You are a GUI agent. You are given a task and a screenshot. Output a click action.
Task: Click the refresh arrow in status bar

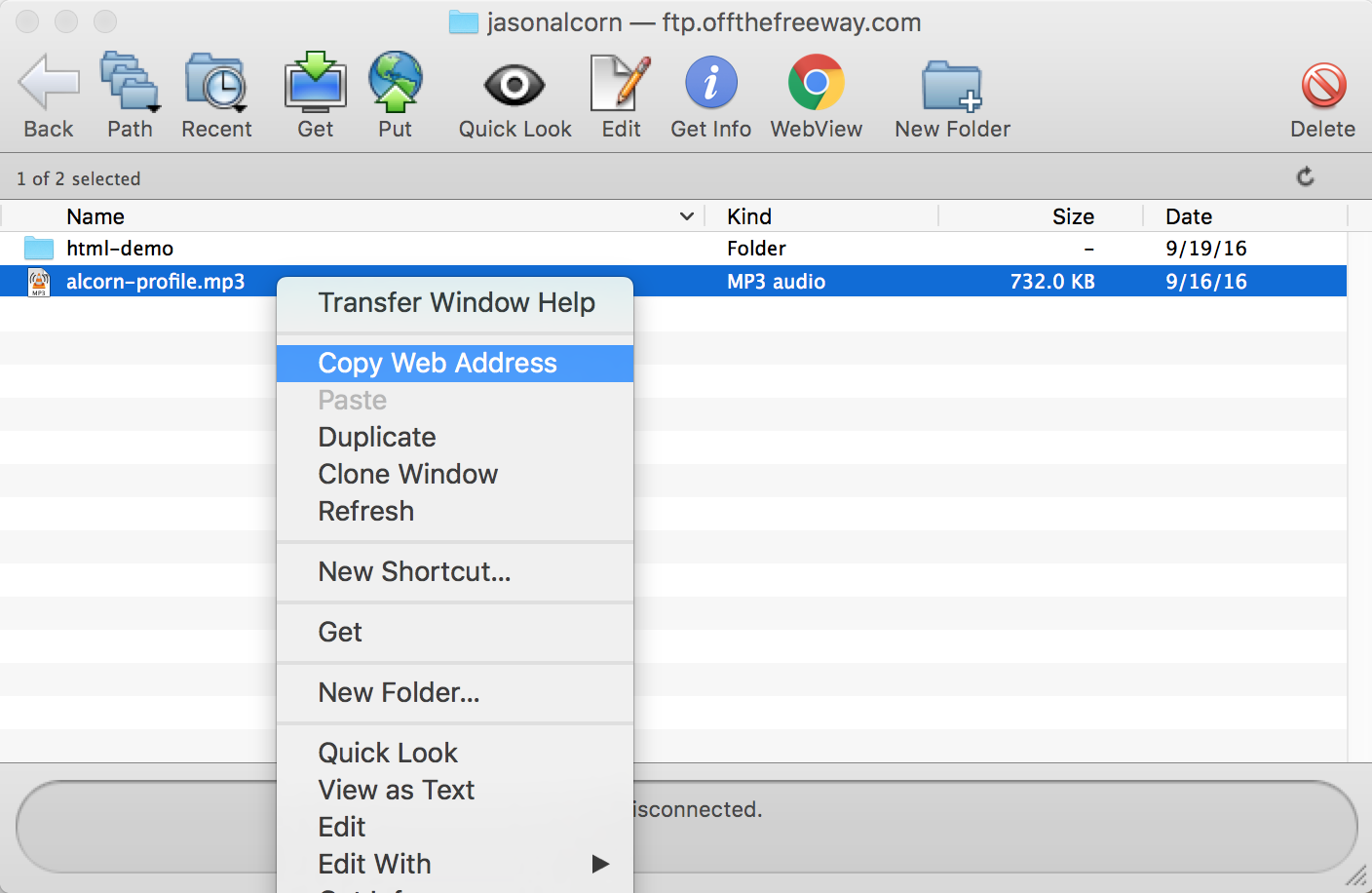pyautogui.click(x=1306, y=176)
